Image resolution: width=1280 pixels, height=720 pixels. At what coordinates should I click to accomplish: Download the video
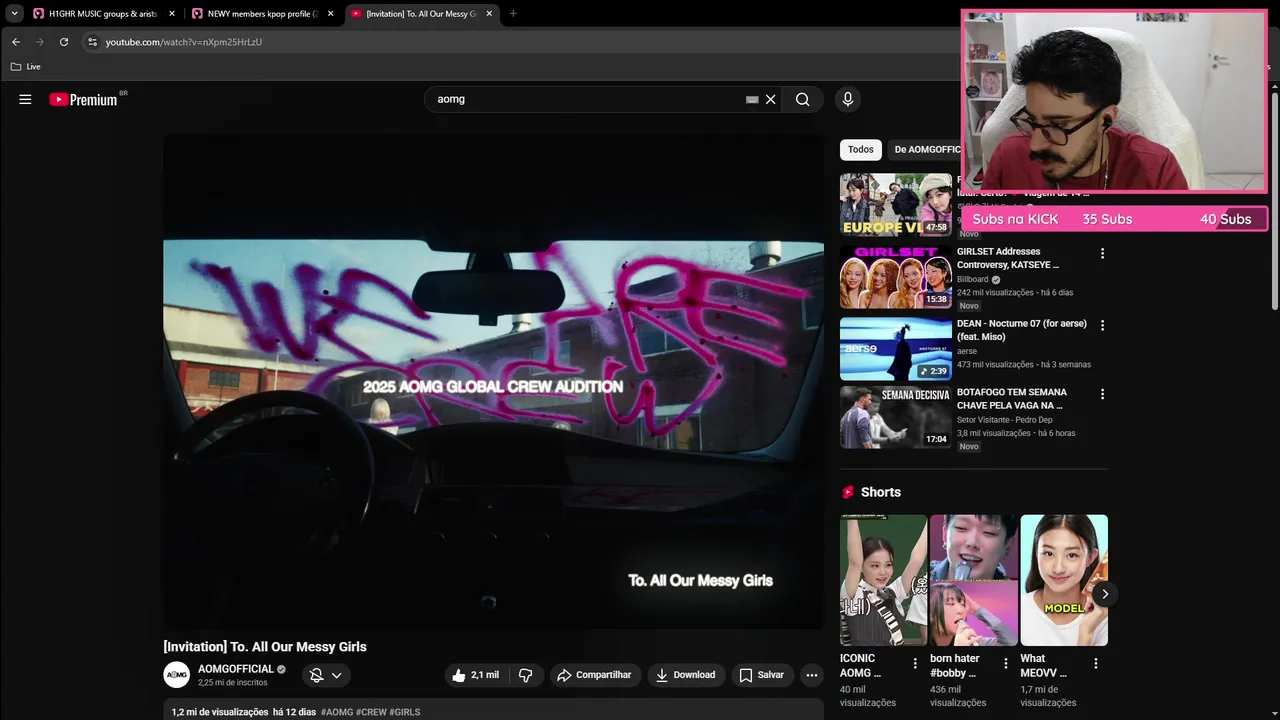point(685,675)
